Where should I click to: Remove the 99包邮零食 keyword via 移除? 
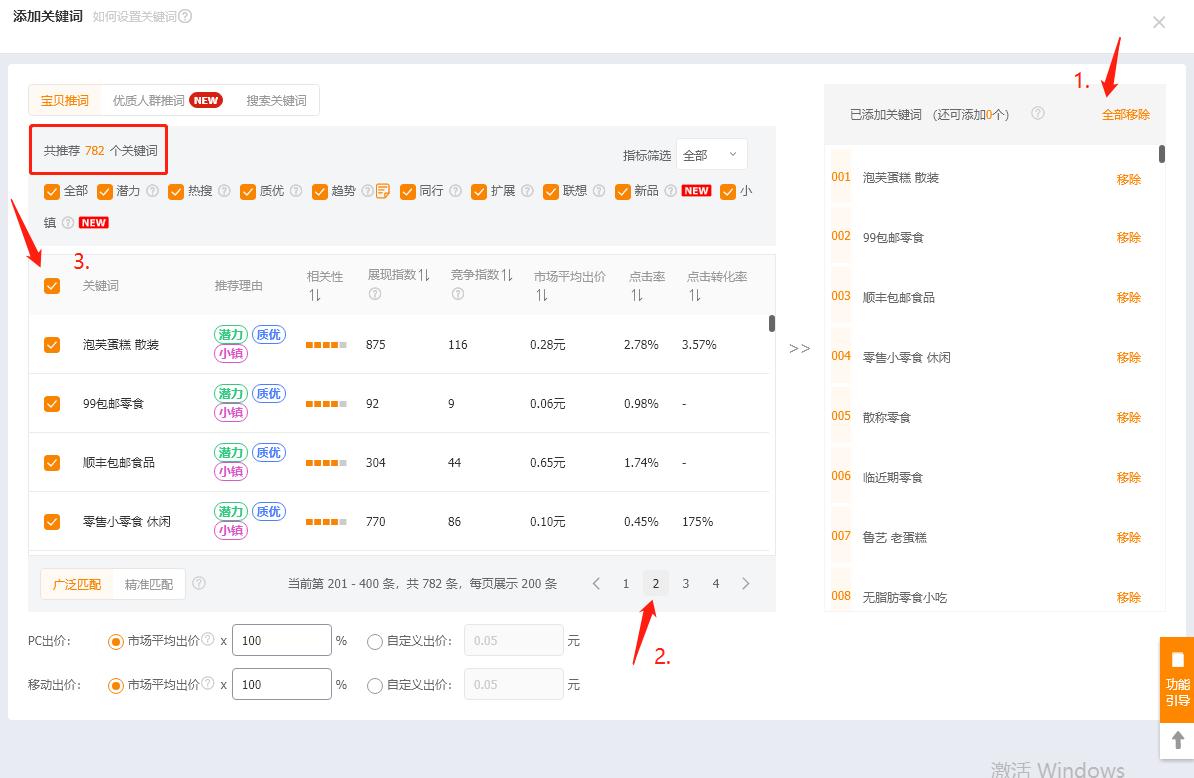pyautogui.click(x=1129, y=237)
